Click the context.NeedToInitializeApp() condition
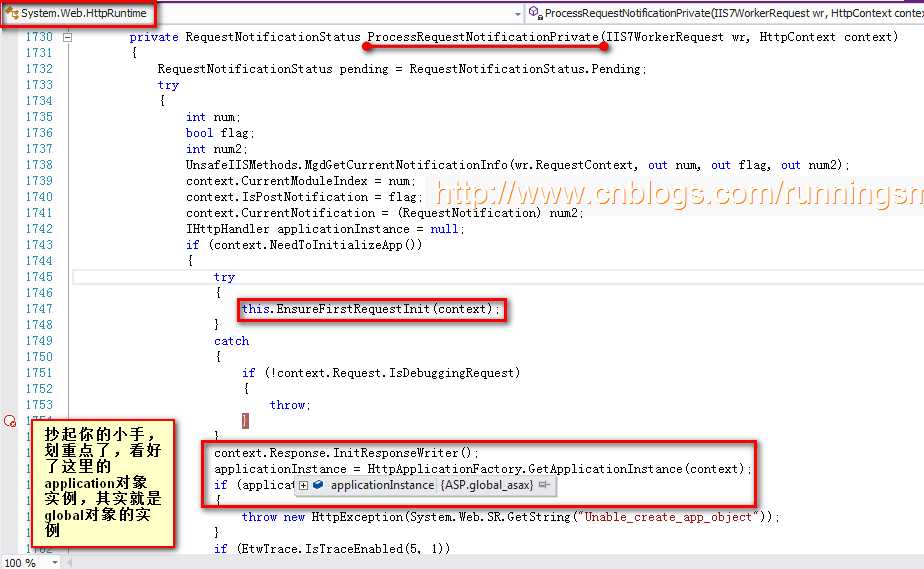This screenshot has height=569, width=924. pyautogui.click(x=315, y=244)
